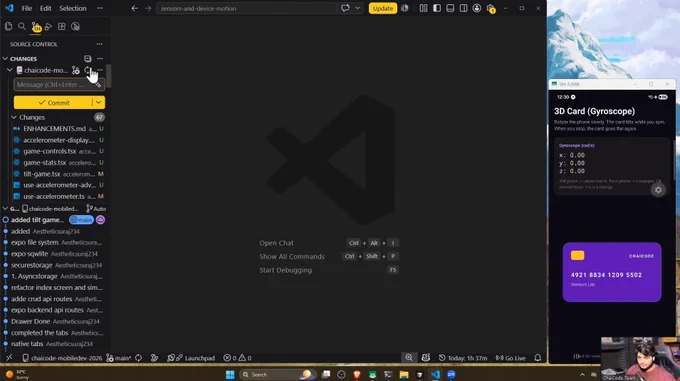Click Show All Commands hint
This screenshot has height=381, width=680.
(292, 256)
